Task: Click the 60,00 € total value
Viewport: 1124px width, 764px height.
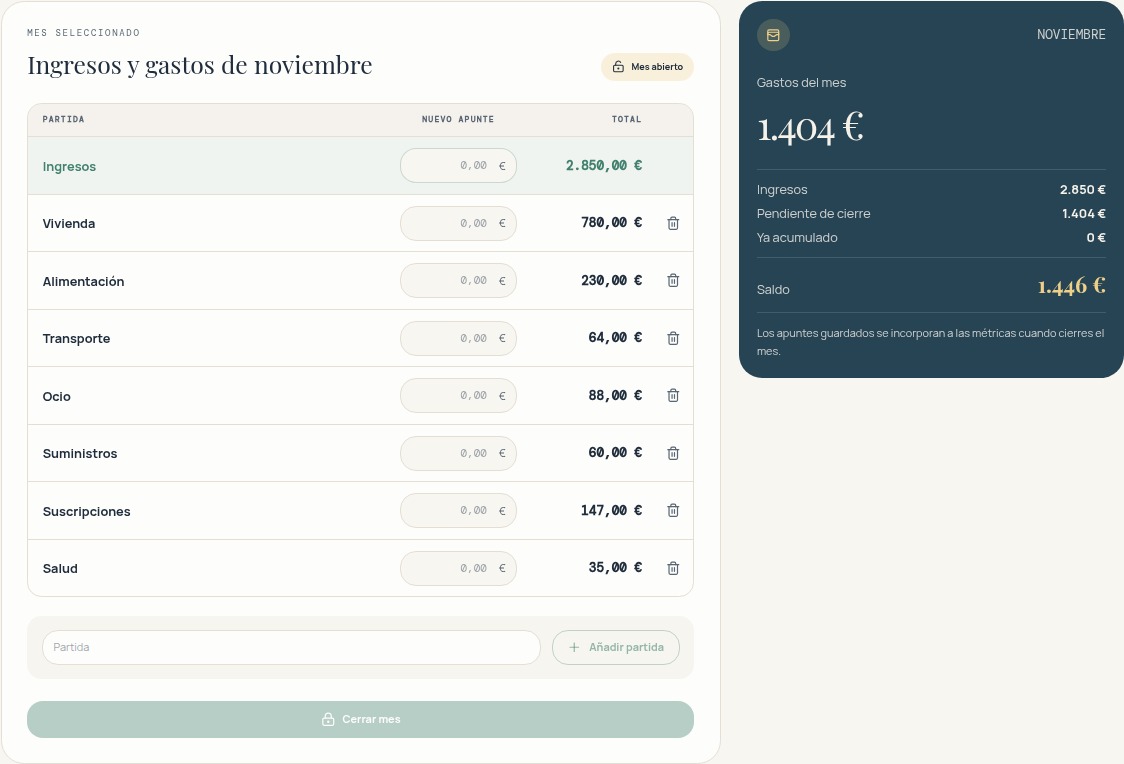Action: (615, 453)
